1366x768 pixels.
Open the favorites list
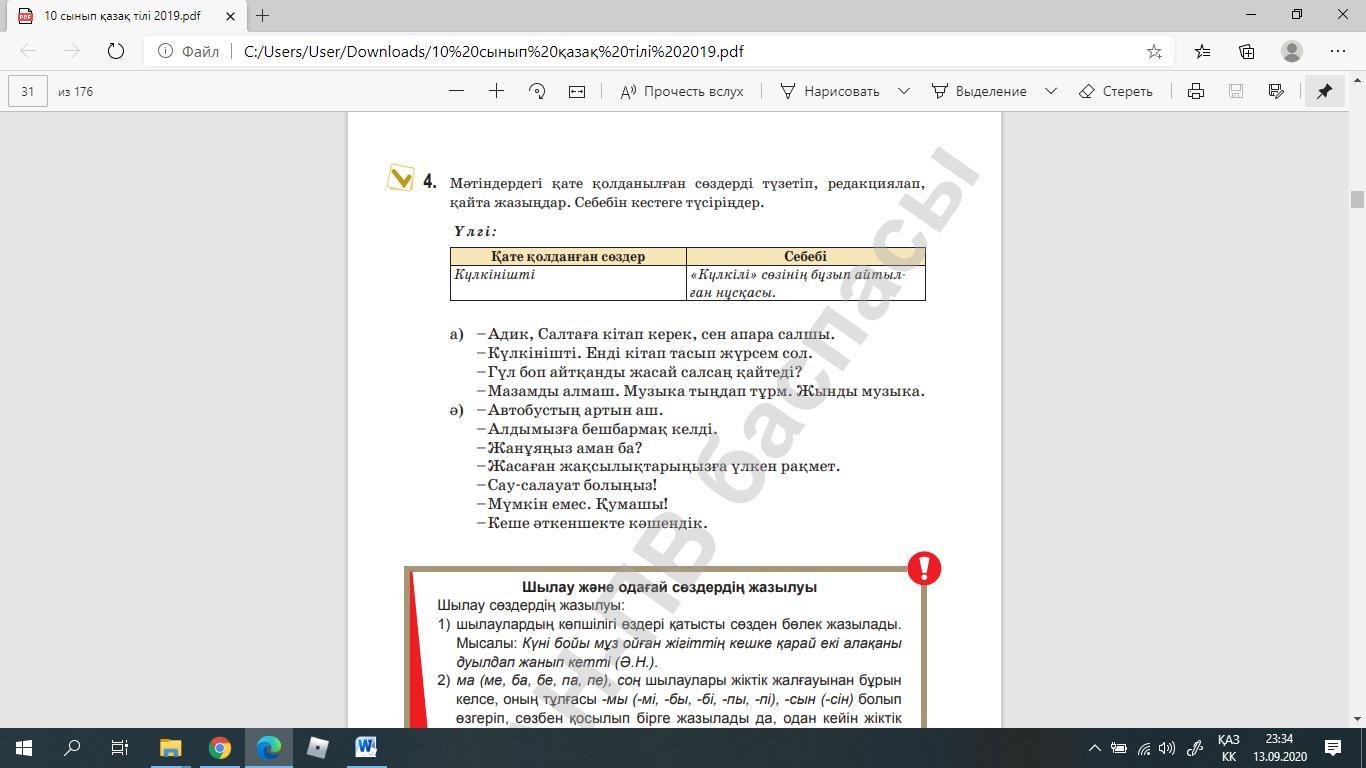point(1202,51)
